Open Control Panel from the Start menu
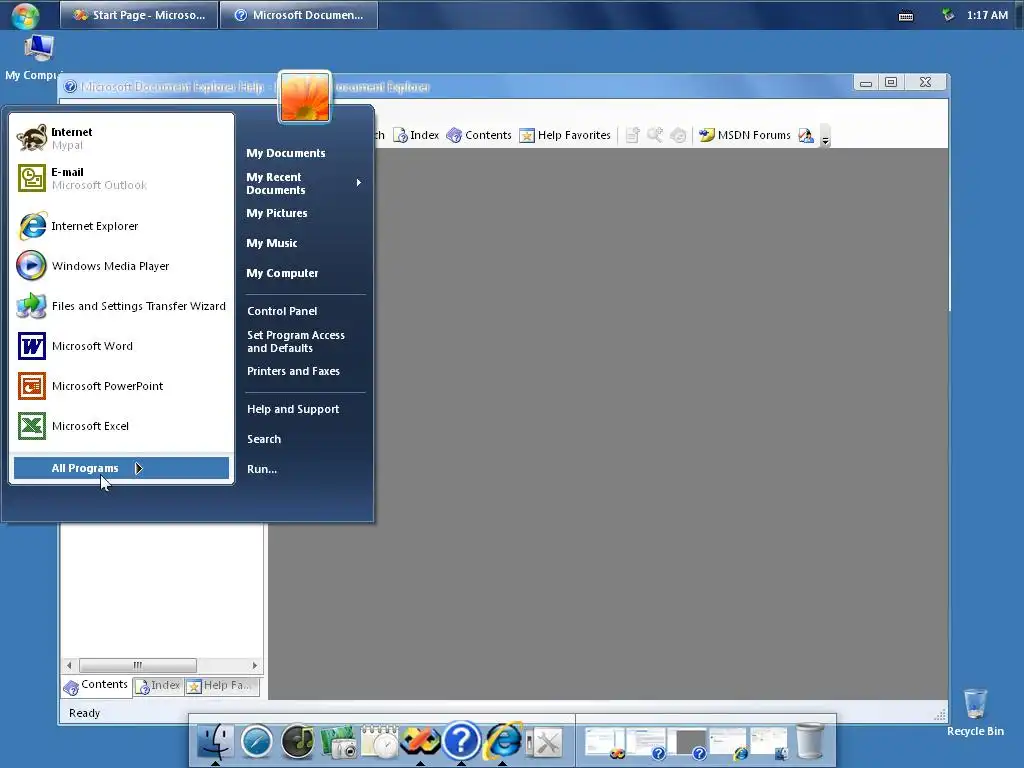This screenshot has width=1024, height=768. coord(282,311)
